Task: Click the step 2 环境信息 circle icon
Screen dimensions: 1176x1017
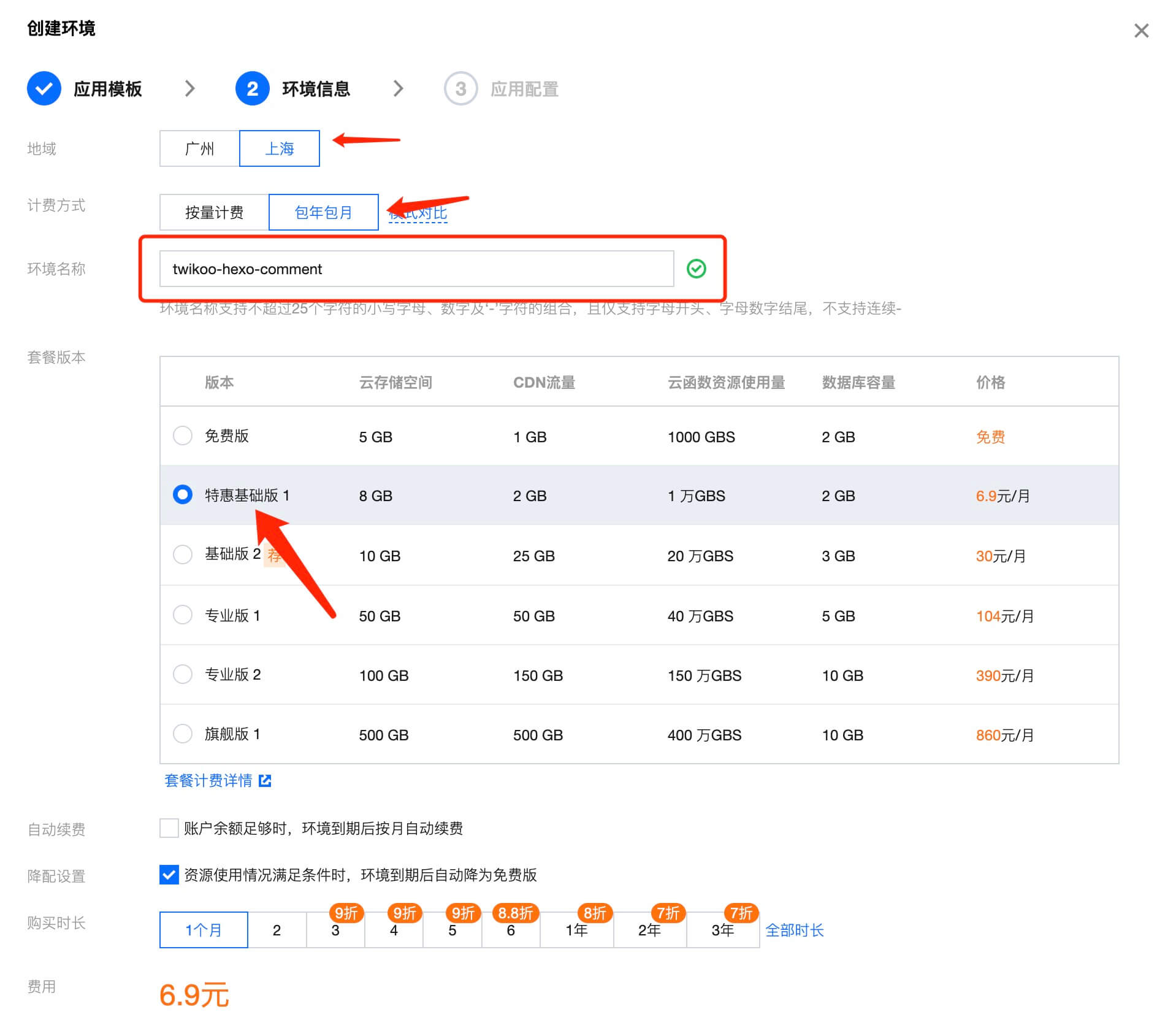Action: click(x=252, y=88)
